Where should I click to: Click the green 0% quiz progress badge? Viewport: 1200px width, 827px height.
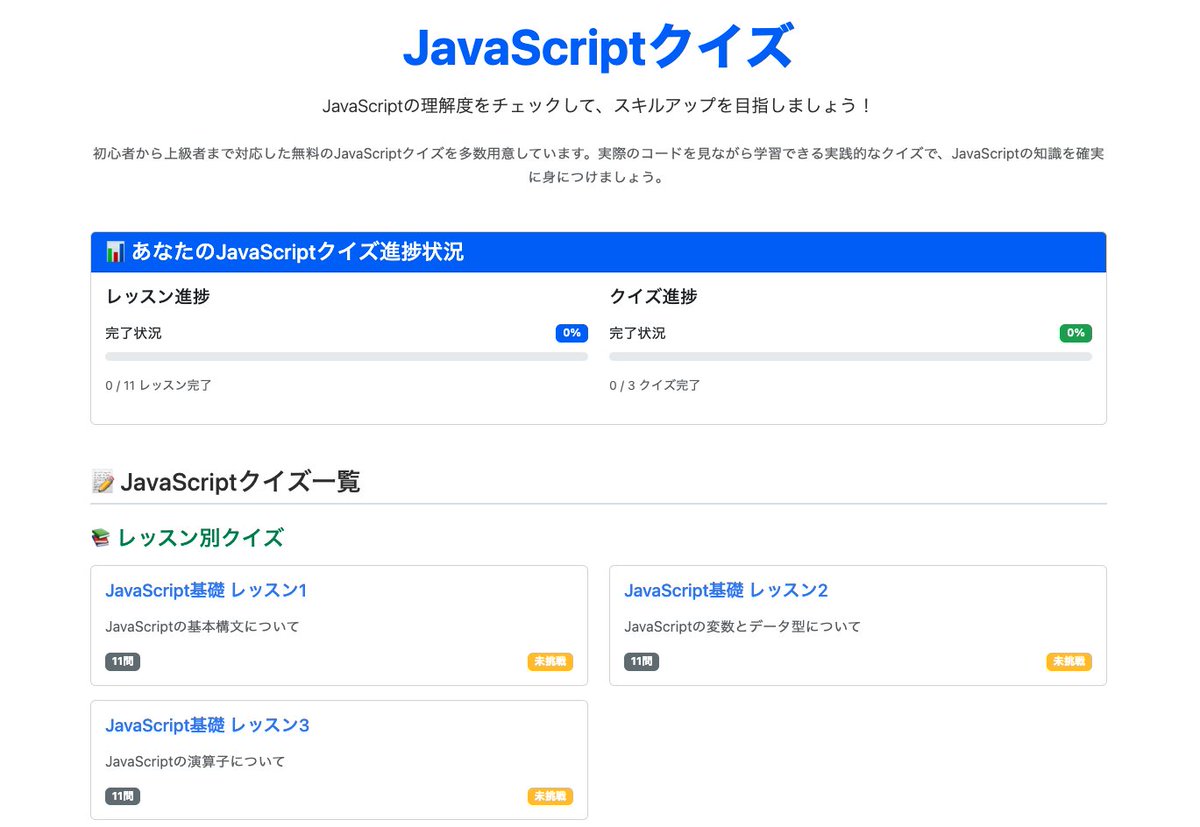[x=1076, y=333]
